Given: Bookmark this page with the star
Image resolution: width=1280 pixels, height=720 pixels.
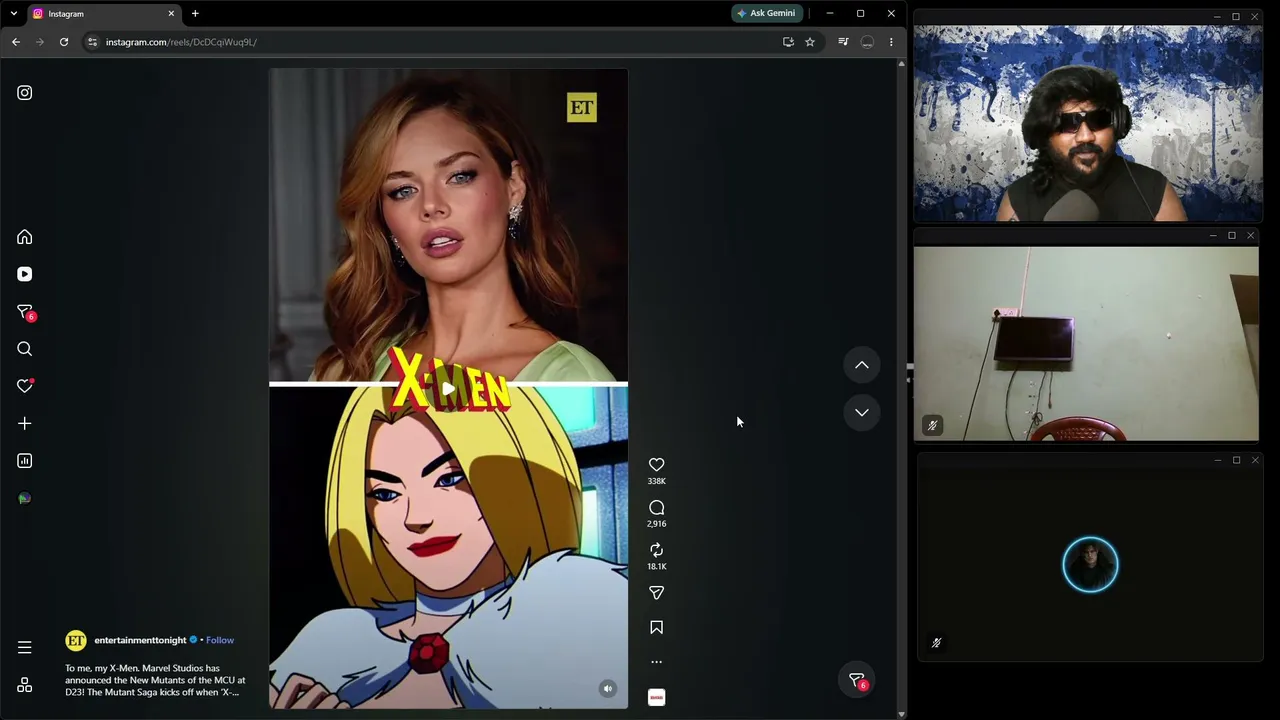Looking at the screenshot, I should coord(810,42).
